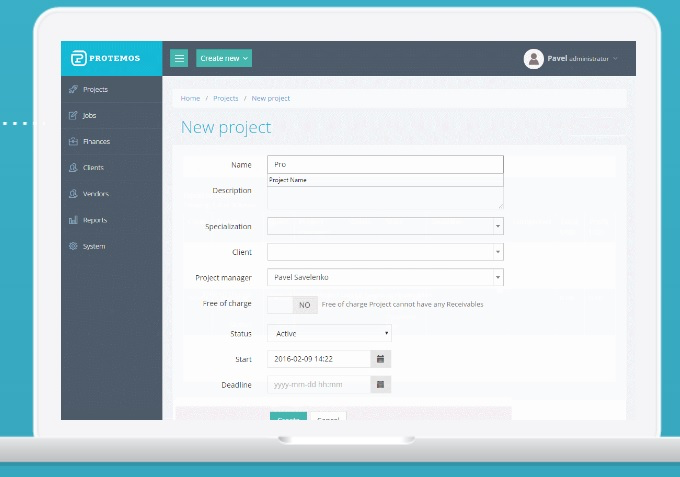Click the Jobs edit icon
680x477 pixels.
coord(73,115)
